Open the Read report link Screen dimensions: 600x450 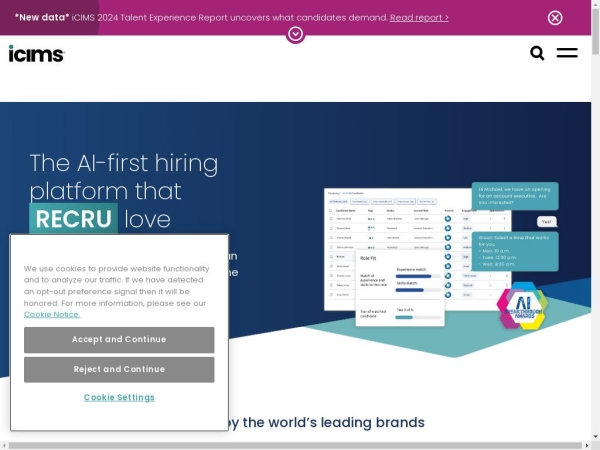pos(419,18)
